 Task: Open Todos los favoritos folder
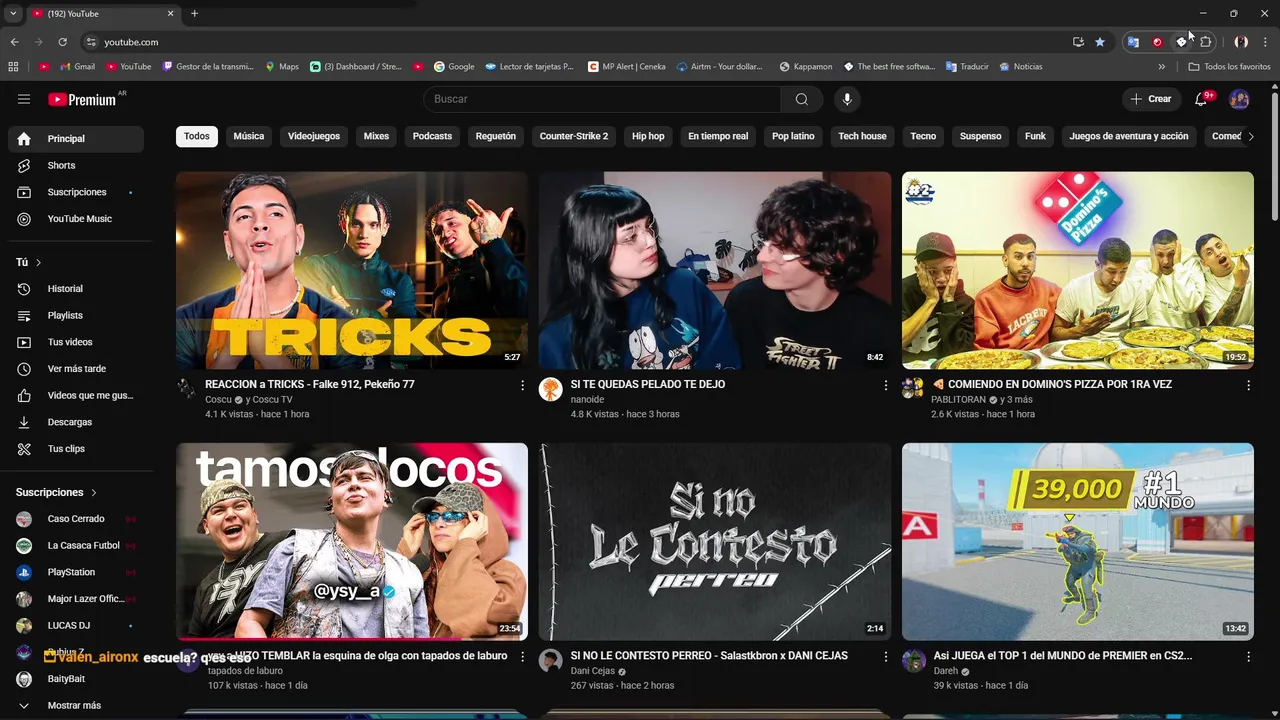tap(1229, 67)
